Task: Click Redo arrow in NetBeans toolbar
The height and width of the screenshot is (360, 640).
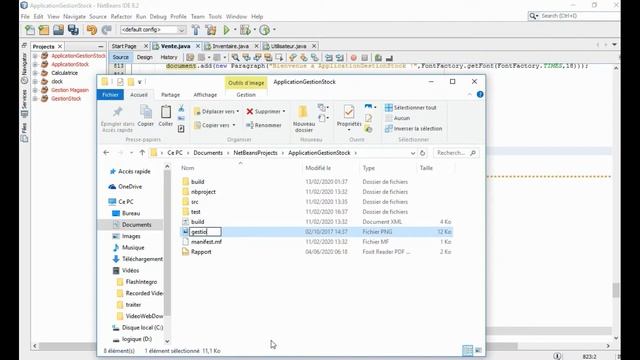Action: click(107, 30)
